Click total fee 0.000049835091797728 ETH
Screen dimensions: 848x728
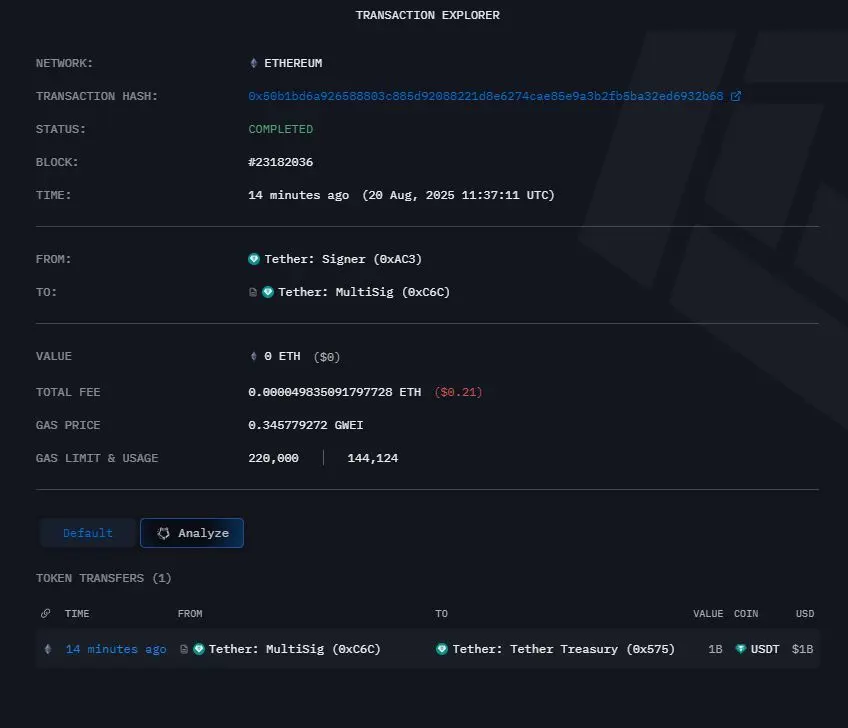click(x=334, y=392)
